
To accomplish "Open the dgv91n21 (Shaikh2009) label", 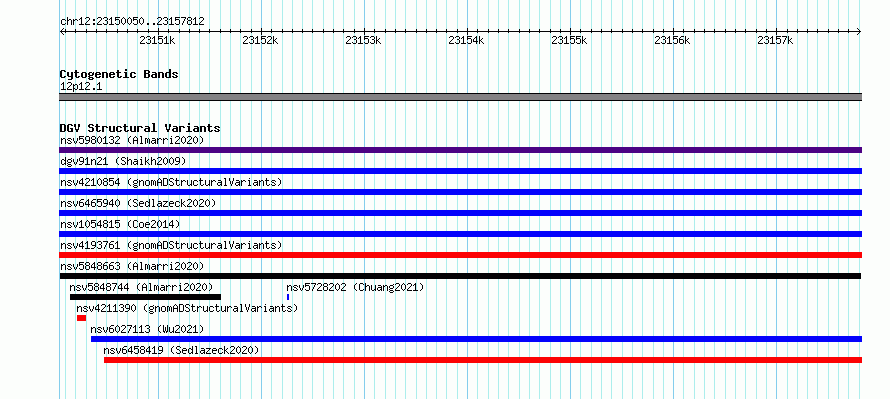I will (x=123, y=161).
